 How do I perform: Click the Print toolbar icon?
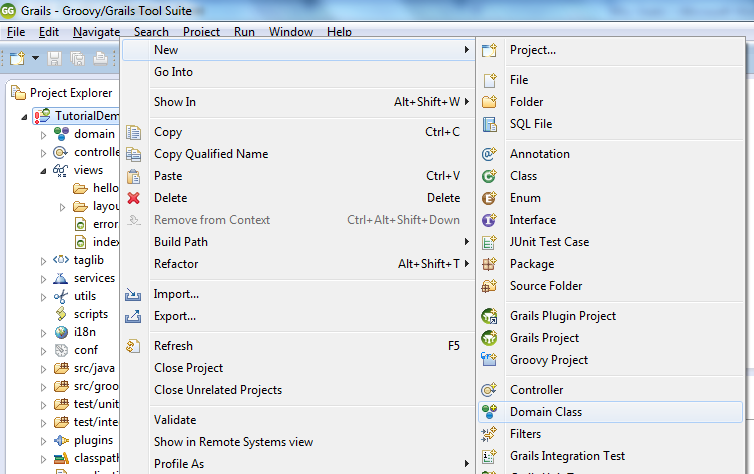(101, 59)
